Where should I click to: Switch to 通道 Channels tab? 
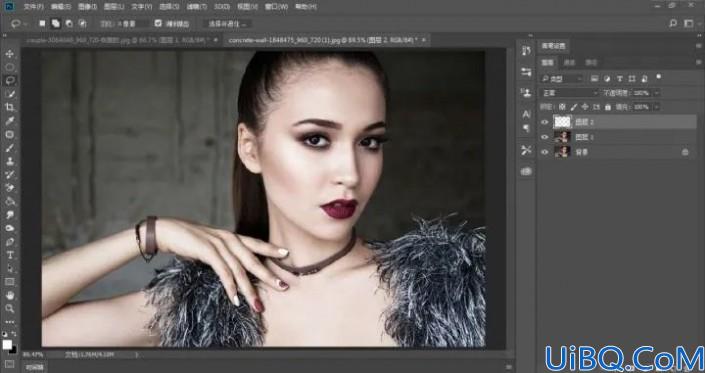point(569,62)
